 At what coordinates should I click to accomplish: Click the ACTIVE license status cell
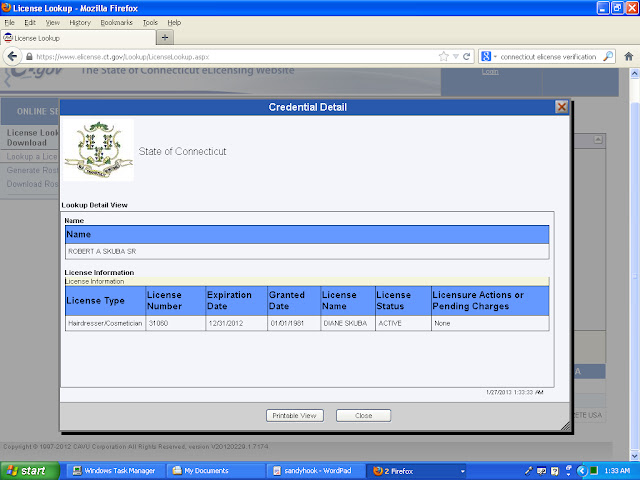point(403,323)
